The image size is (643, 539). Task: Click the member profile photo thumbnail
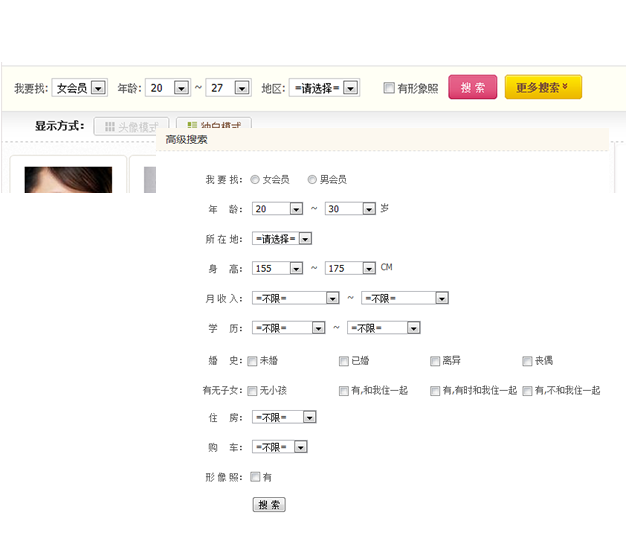coord(68,180)
